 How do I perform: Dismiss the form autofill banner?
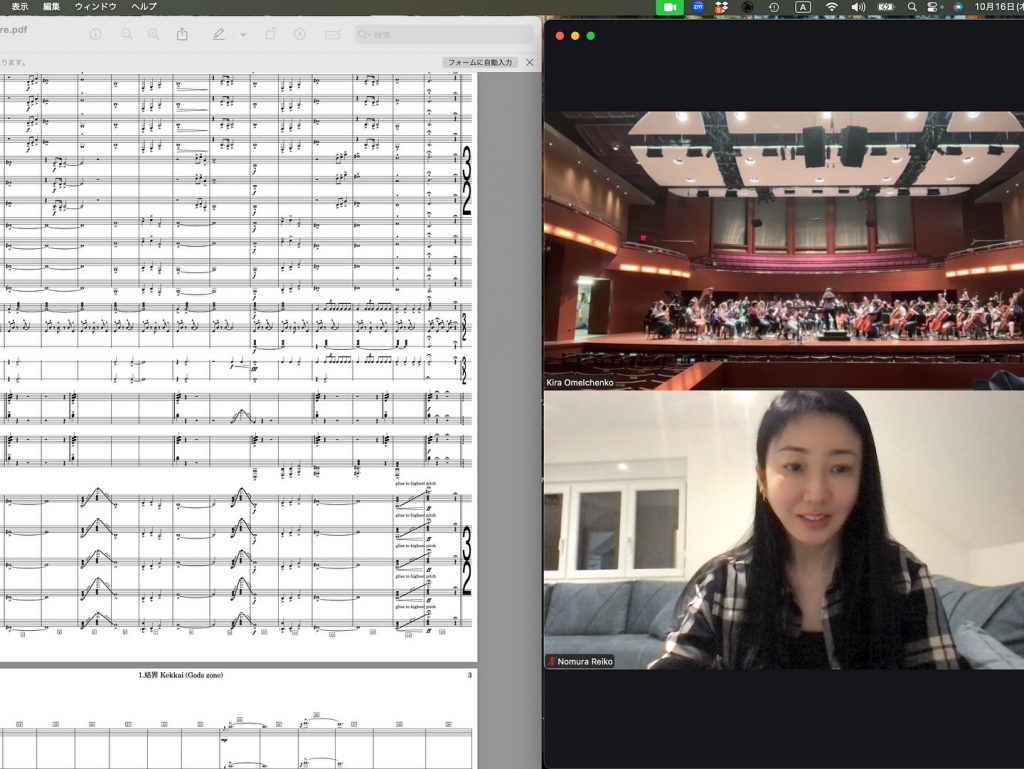click(x=530, y=62)
